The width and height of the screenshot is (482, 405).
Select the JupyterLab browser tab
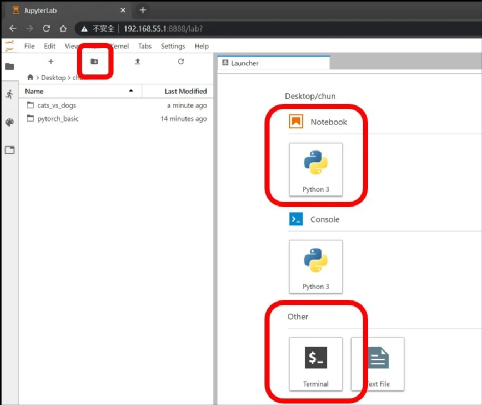pyautogui.click(x=68, y=10)
